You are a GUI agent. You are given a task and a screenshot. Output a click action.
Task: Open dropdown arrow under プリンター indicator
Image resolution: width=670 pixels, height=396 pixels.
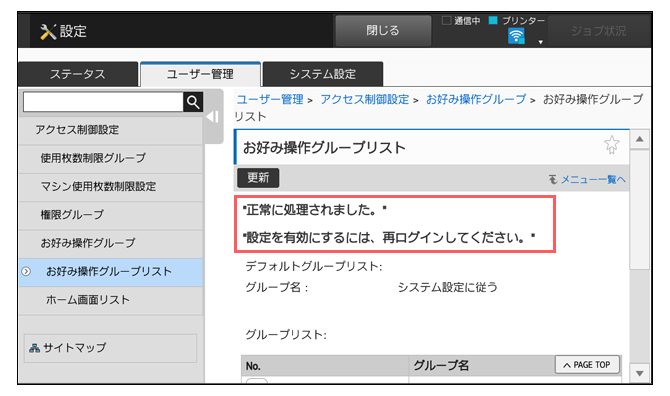(x=541, y=42)
